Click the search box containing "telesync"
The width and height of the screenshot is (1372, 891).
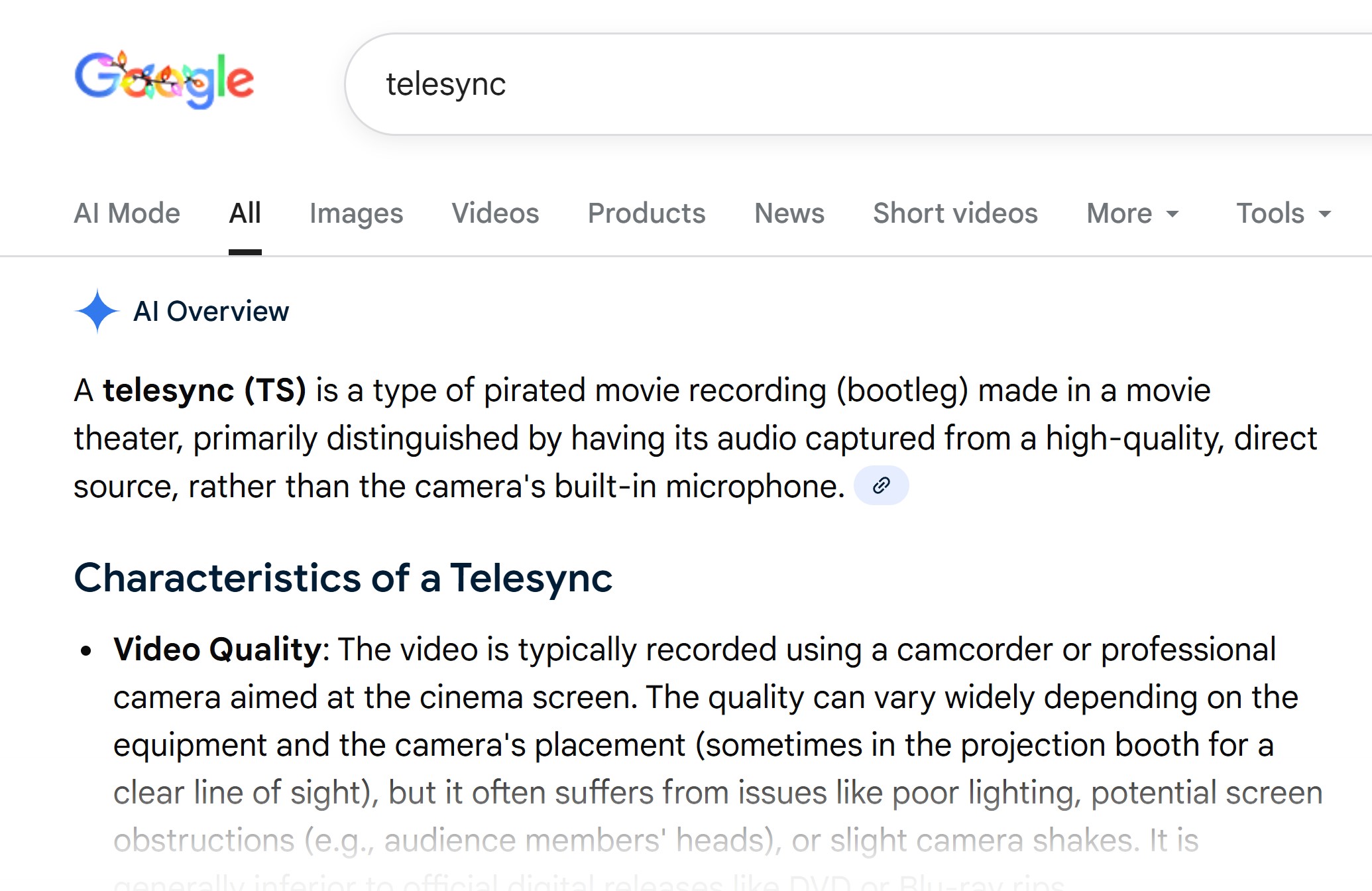click(x=795, y=84)
